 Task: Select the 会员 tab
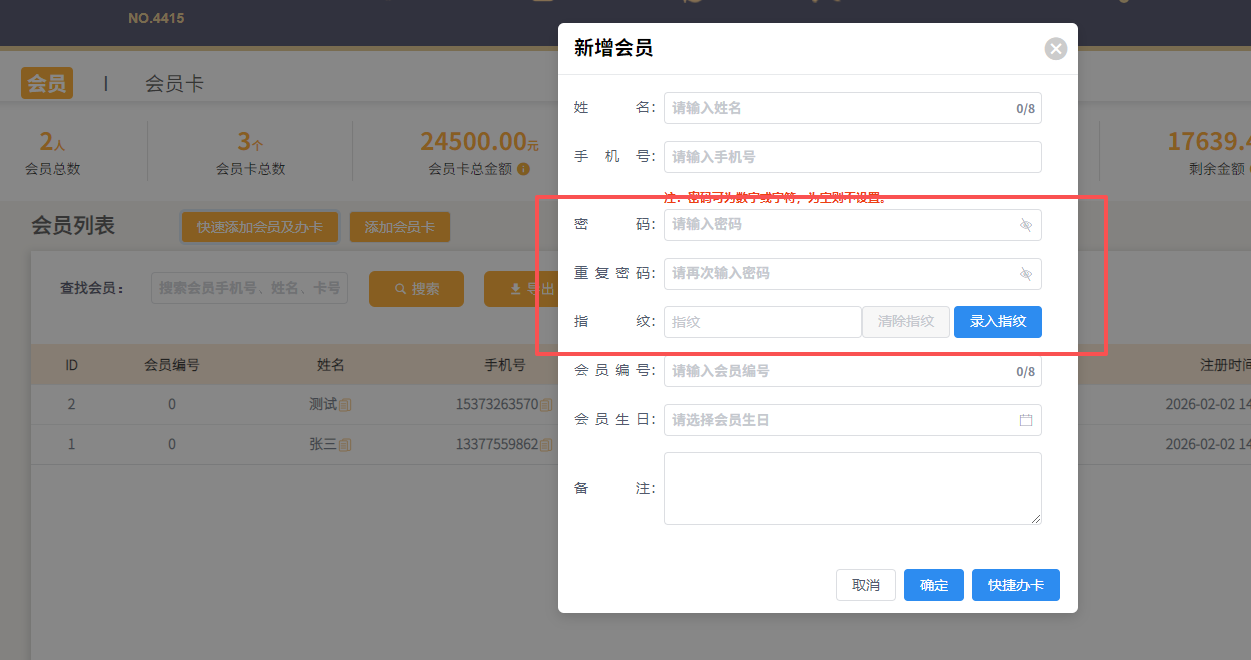point(47,84)
